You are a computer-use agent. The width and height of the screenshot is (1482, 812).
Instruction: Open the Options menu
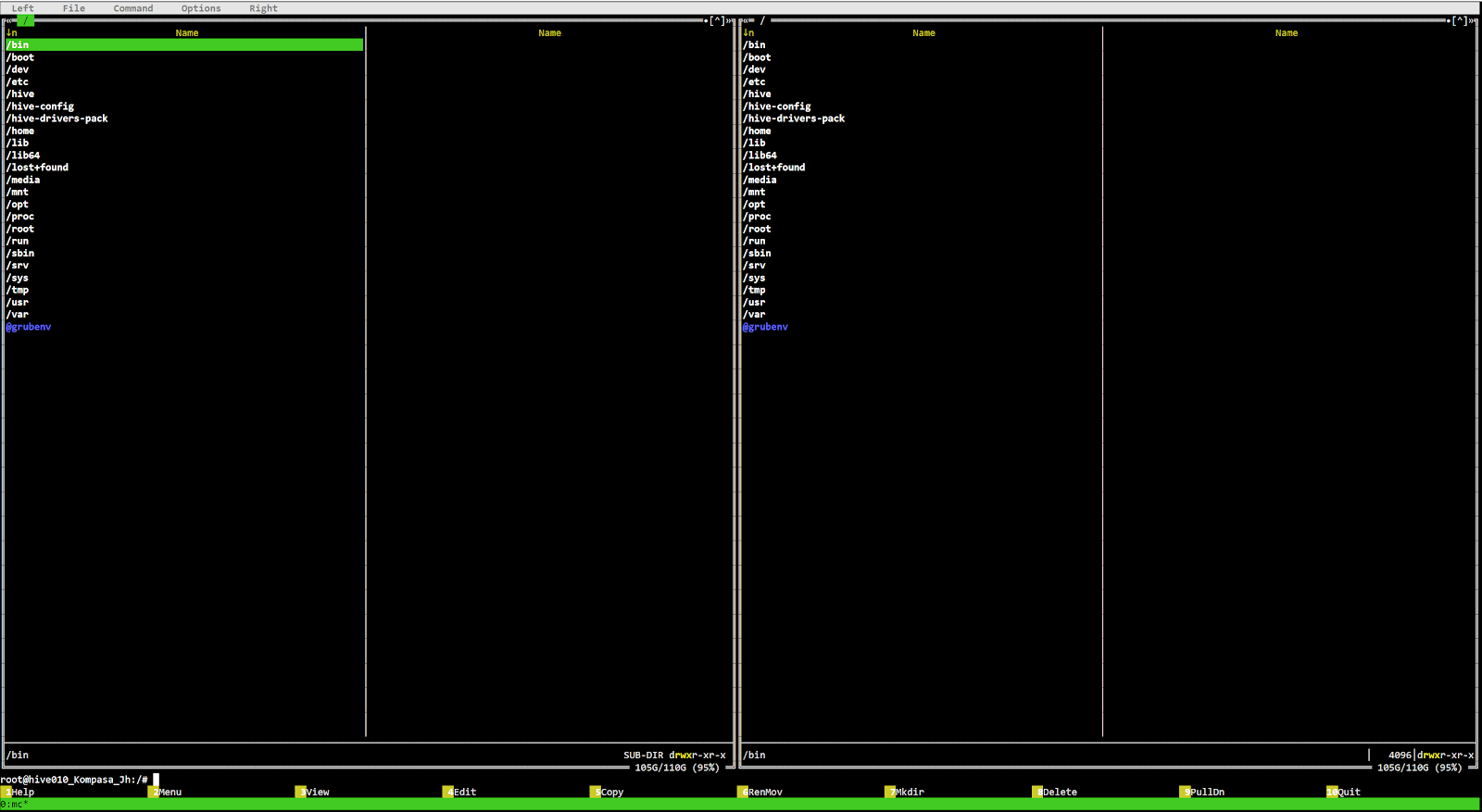(201, 8)
